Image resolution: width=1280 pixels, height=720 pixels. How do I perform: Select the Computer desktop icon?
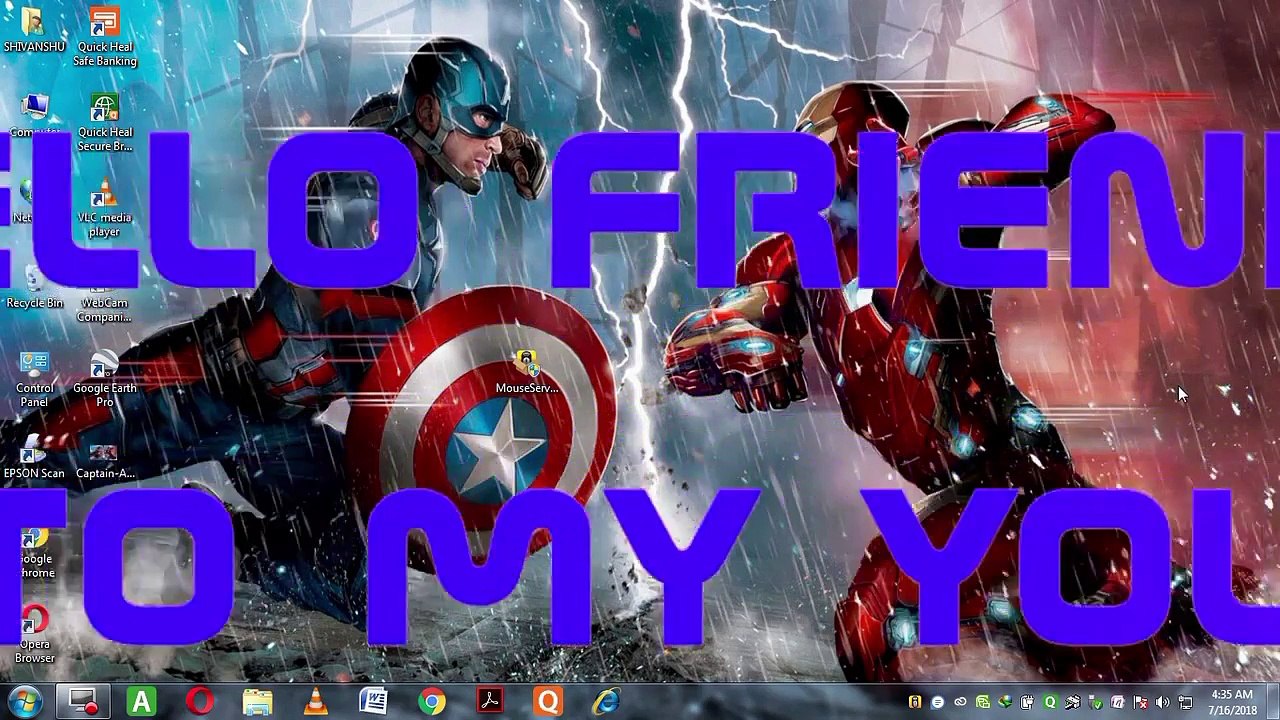tap(34, 116)
